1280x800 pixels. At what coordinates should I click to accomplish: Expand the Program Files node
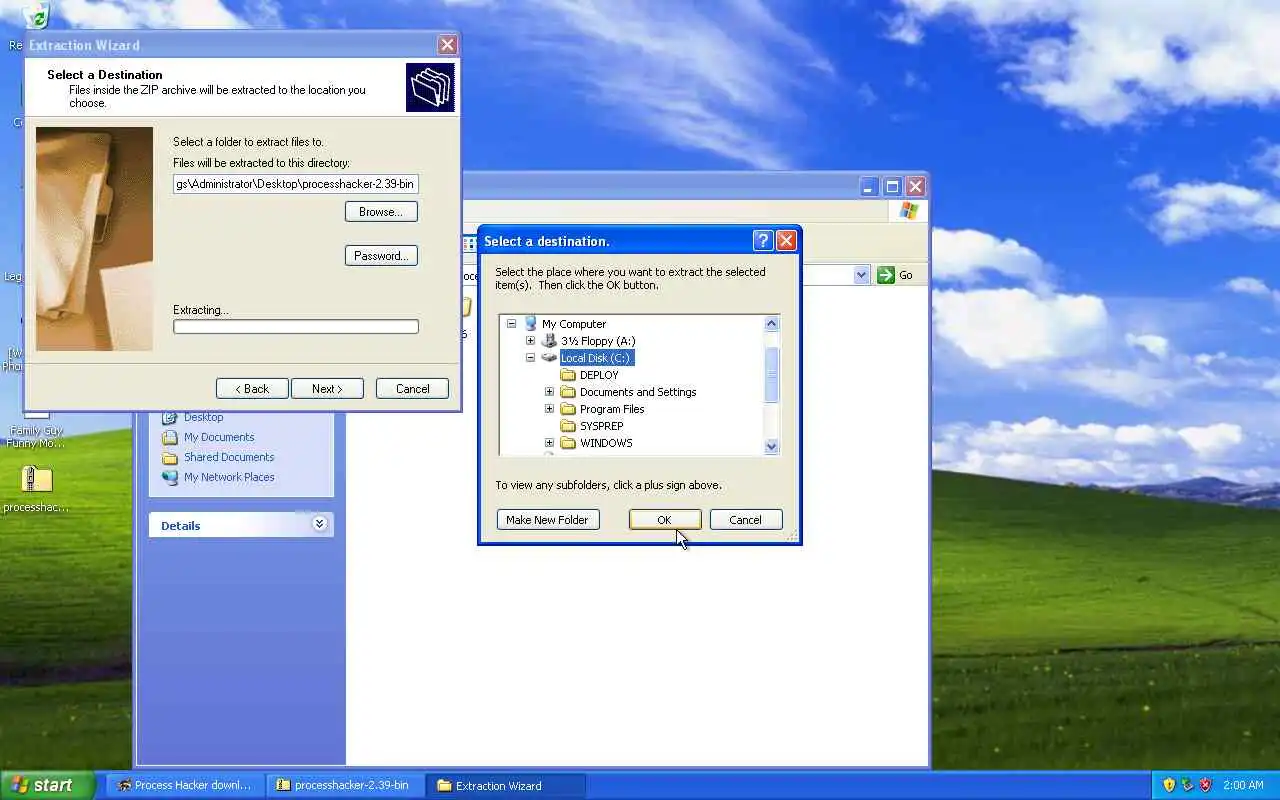coord(549,409)
